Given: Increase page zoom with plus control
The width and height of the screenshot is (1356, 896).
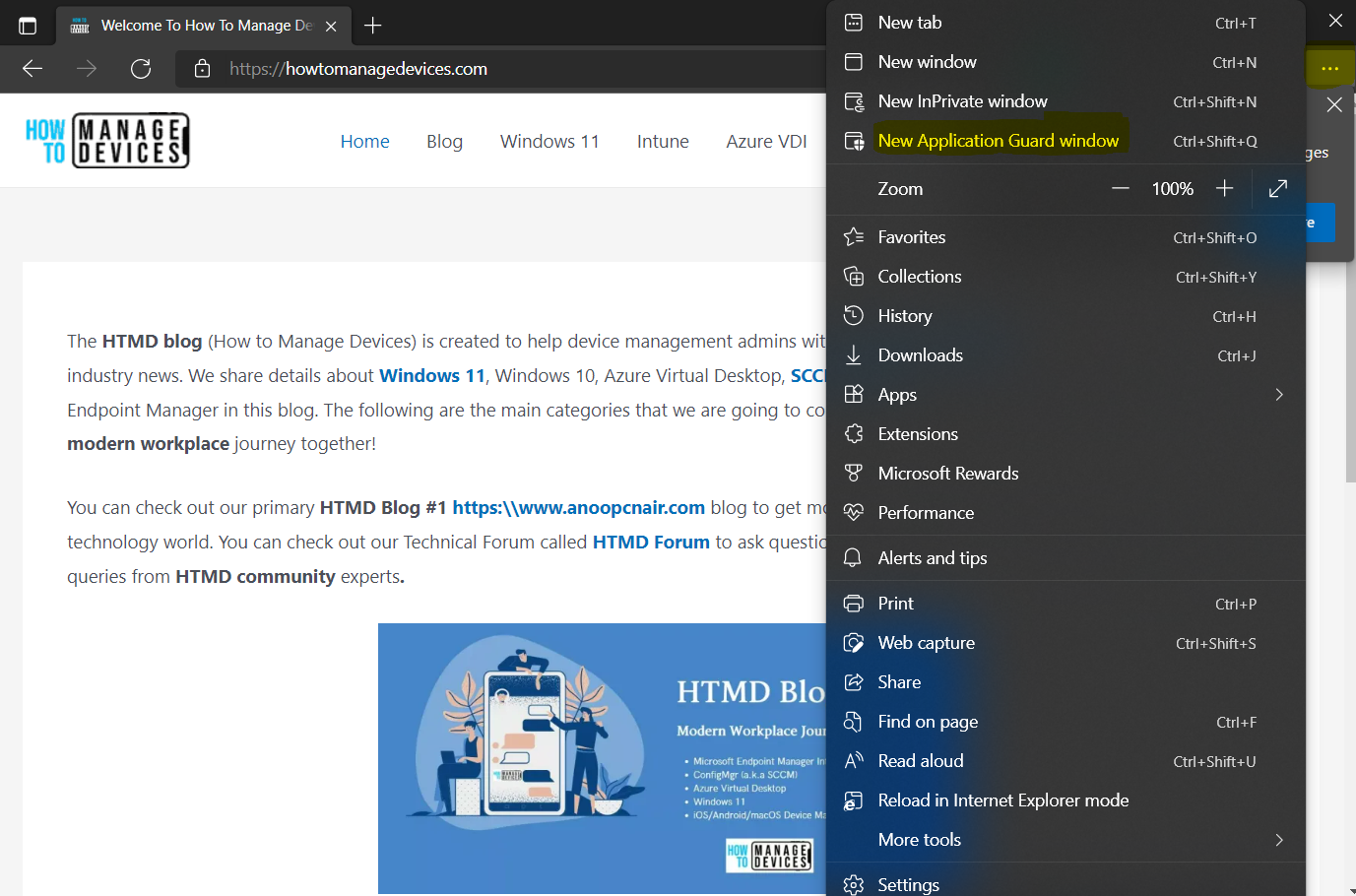Looking at the screenshot, I should point(1224,188).
